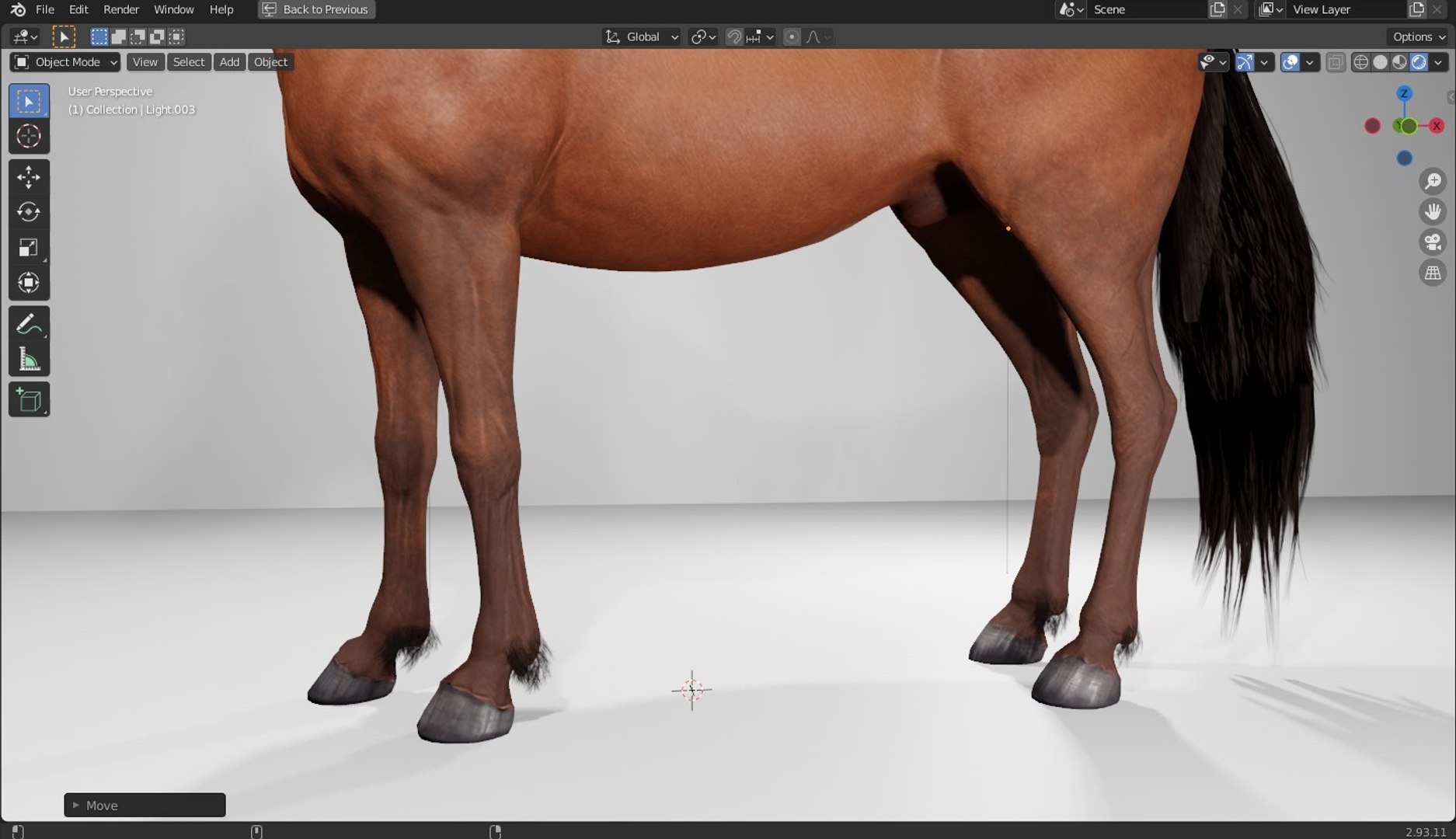Open the Window menu
This screenshot has height=839, width=1456.
(x=173, y=9)
